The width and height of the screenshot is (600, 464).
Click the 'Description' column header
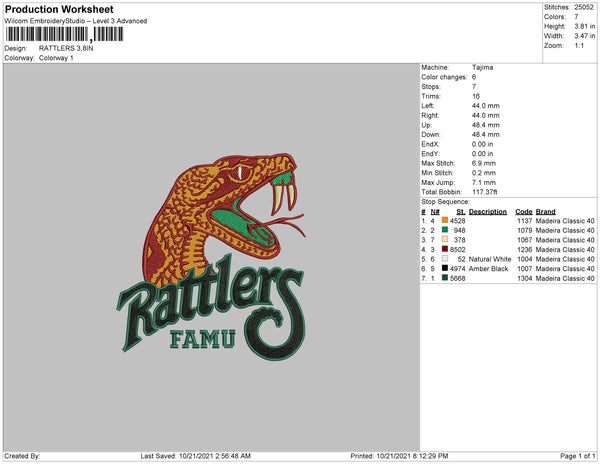tap(488, 212)
